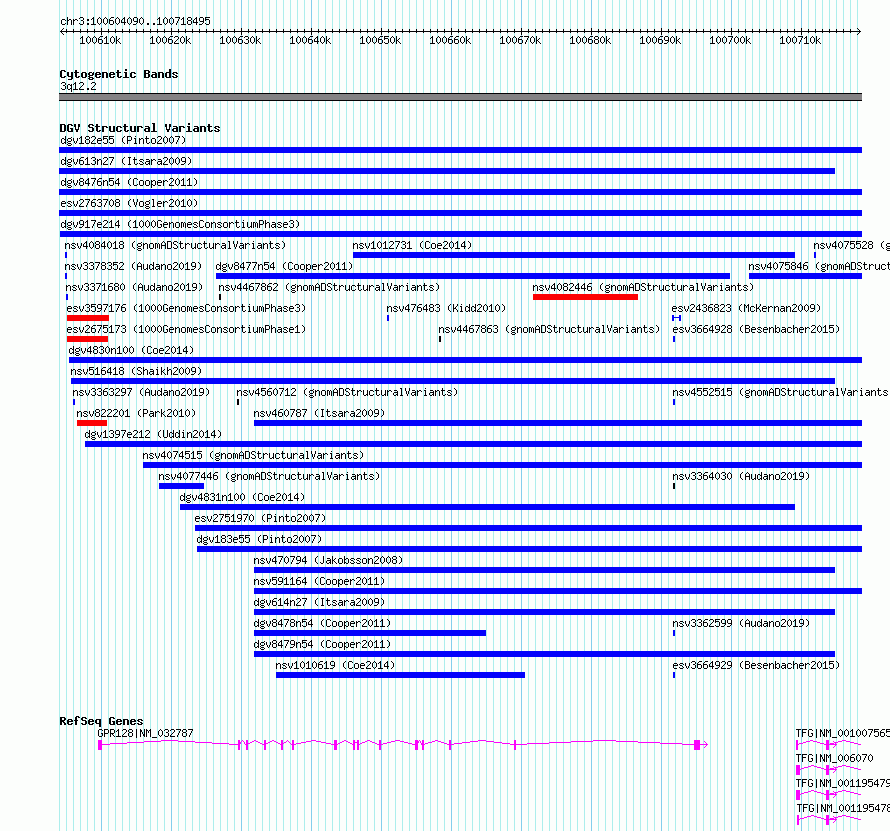Click dgv183e55 (Pinto2007) label
The width and height of the screenshot is (890, 831).
point(259,539)
